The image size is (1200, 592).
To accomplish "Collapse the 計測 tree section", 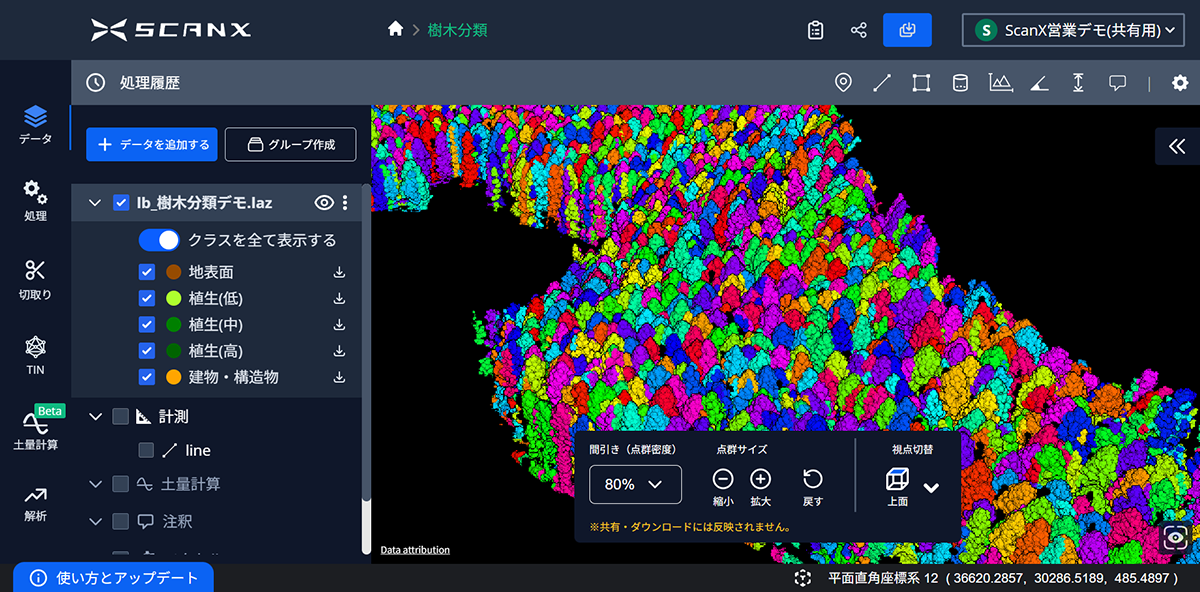I will pyautogui.click(x=95, y=416).
